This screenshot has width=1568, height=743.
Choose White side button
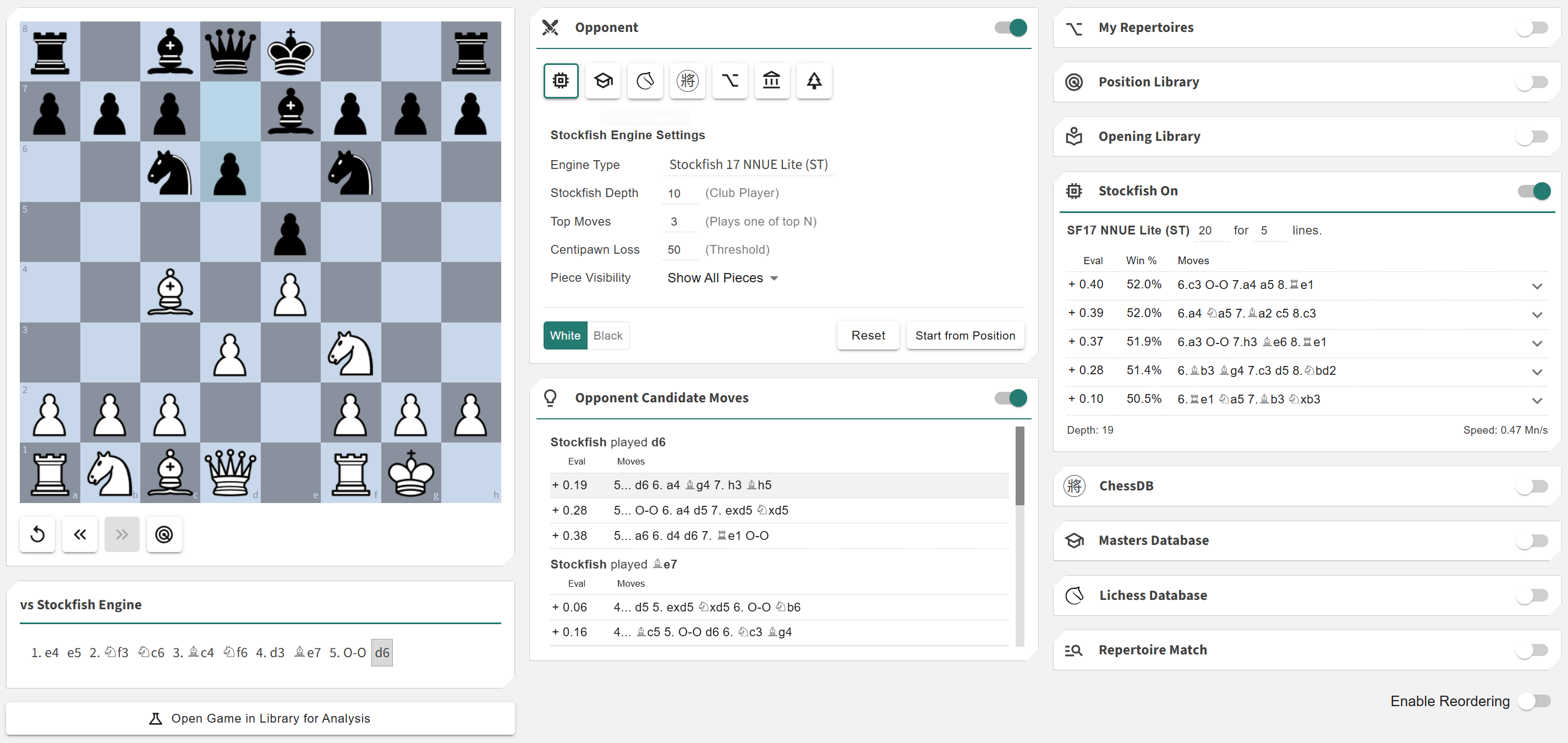pyautogui.click(x=565, y=336)
